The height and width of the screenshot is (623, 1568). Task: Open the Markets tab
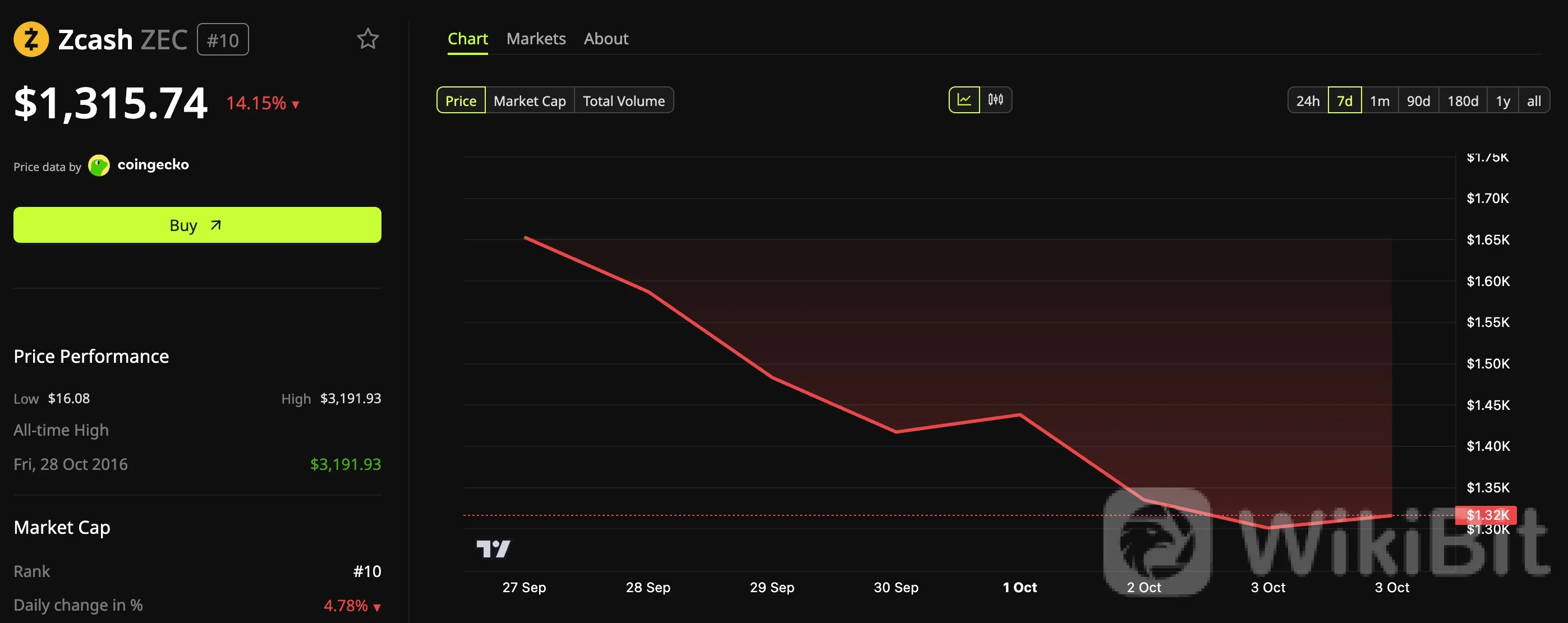[x=536, y=39]
